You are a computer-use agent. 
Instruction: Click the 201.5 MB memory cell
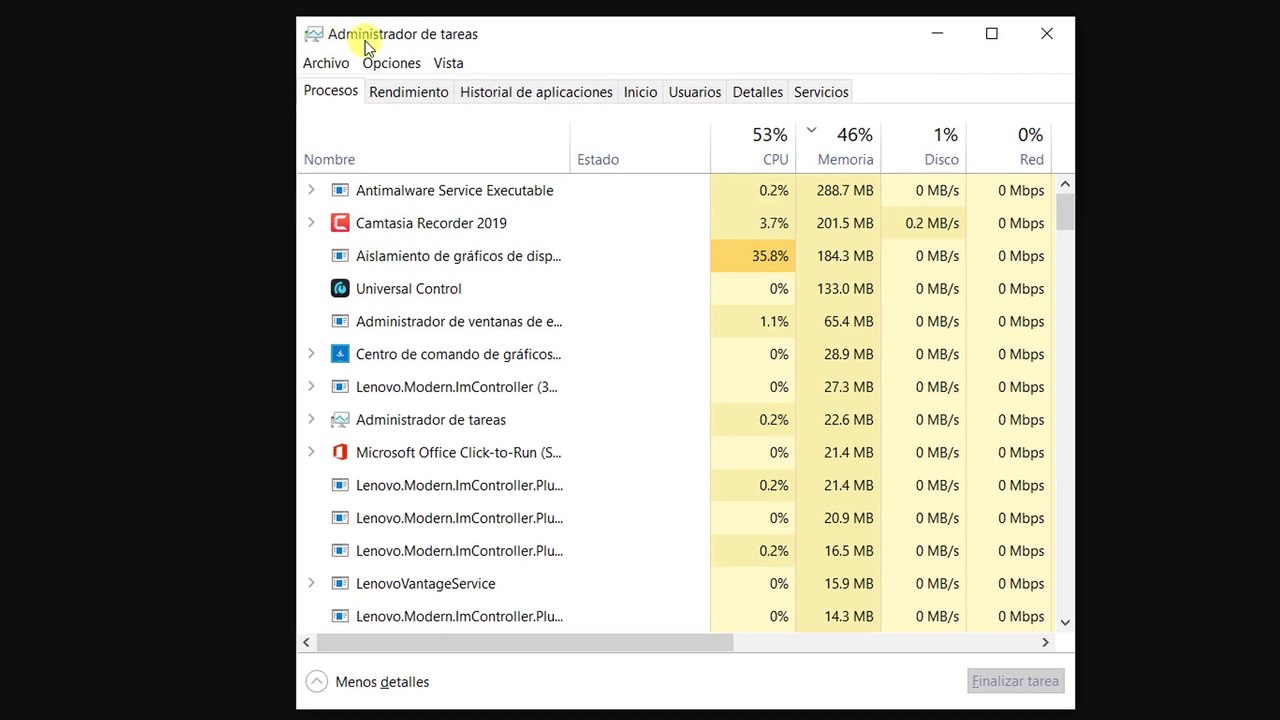pyautogui.click(x=838, y=223)
